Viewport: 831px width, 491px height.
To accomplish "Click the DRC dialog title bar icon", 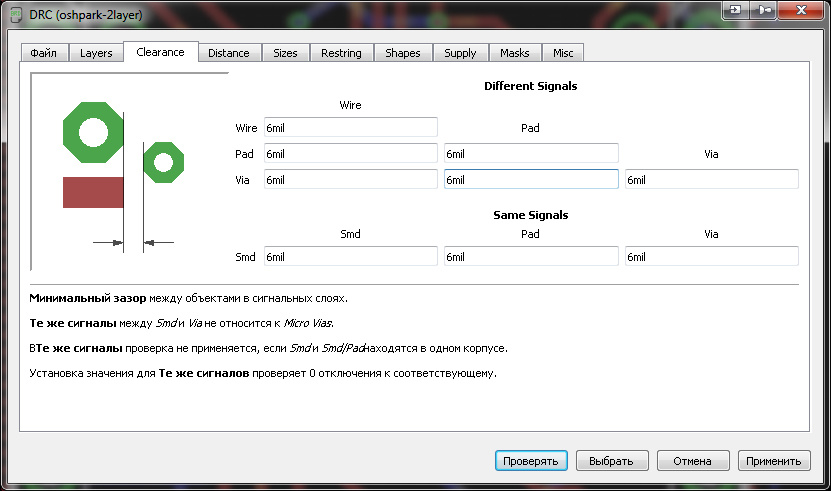I will tap(16, 14).
